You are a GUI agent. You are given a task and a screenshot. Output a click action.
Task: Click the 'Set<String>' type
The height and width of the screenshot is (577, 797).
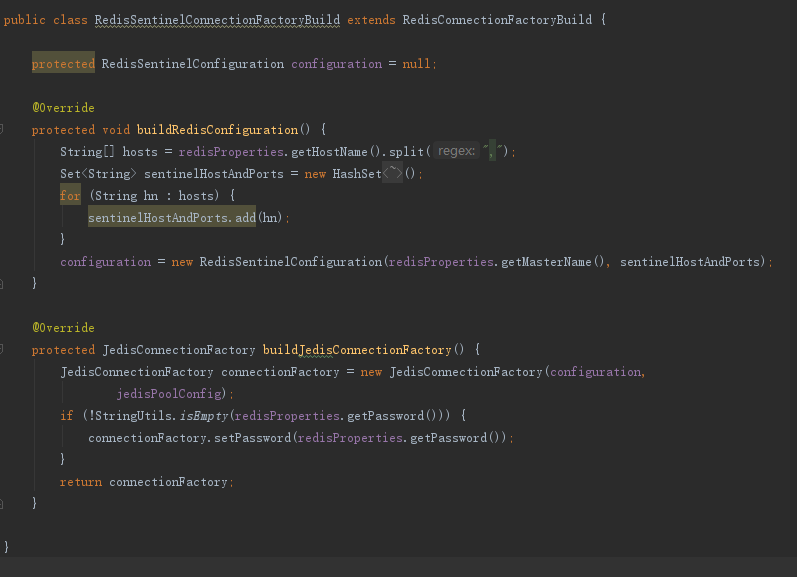tap(98, 173)
